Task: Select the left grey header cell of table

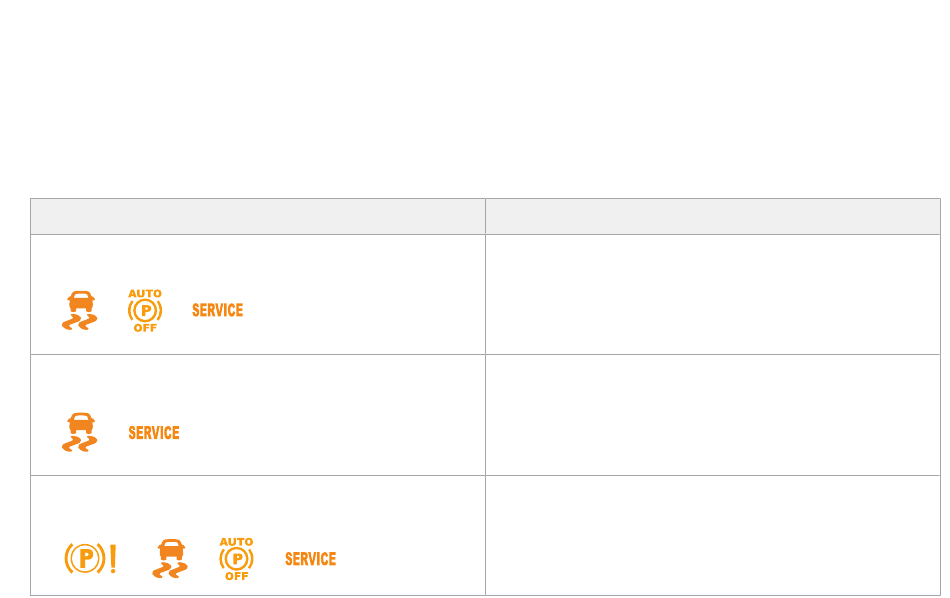Action: 257,216
